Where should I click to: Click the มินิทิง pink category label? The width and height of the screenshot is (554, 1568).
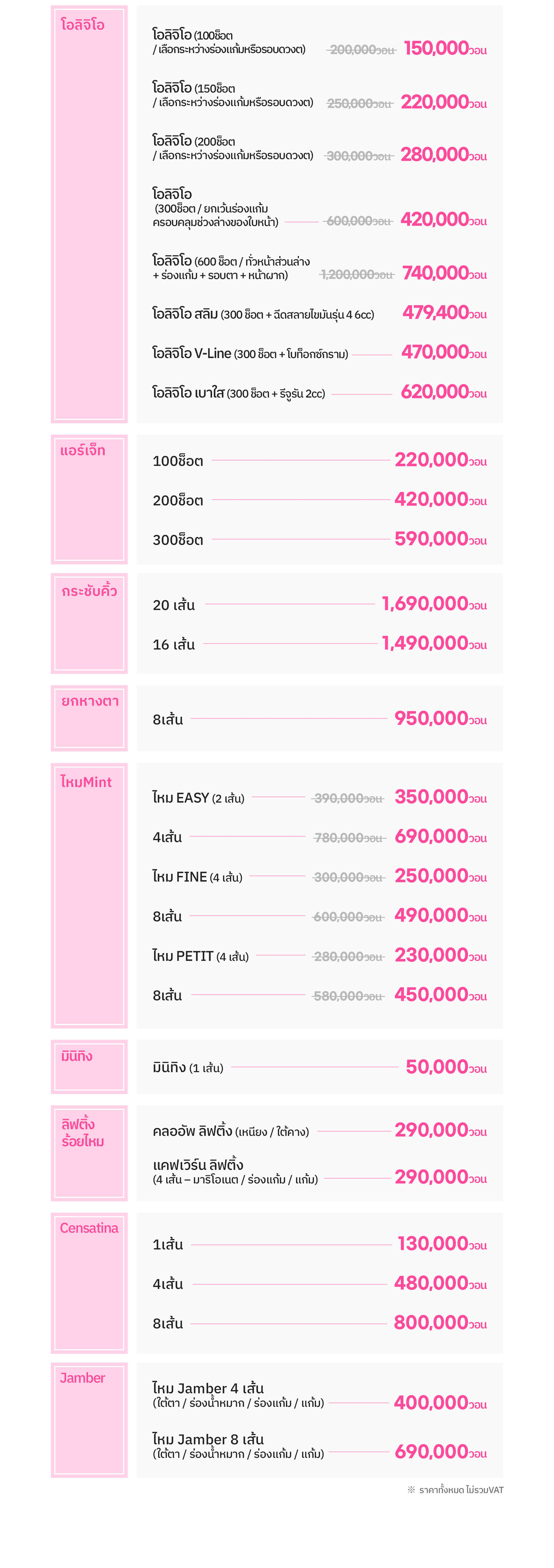tap(77, 1056)
